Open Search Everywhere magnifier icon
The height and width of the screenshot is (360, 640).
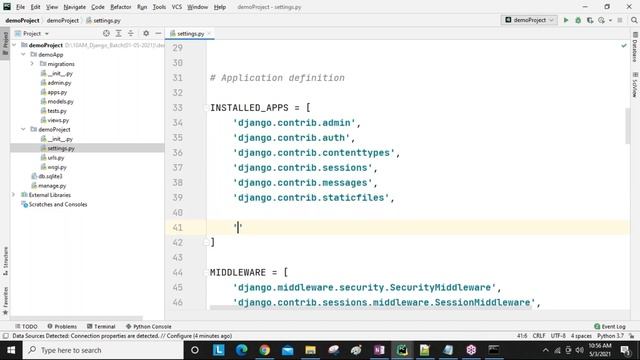click(634, 20)
